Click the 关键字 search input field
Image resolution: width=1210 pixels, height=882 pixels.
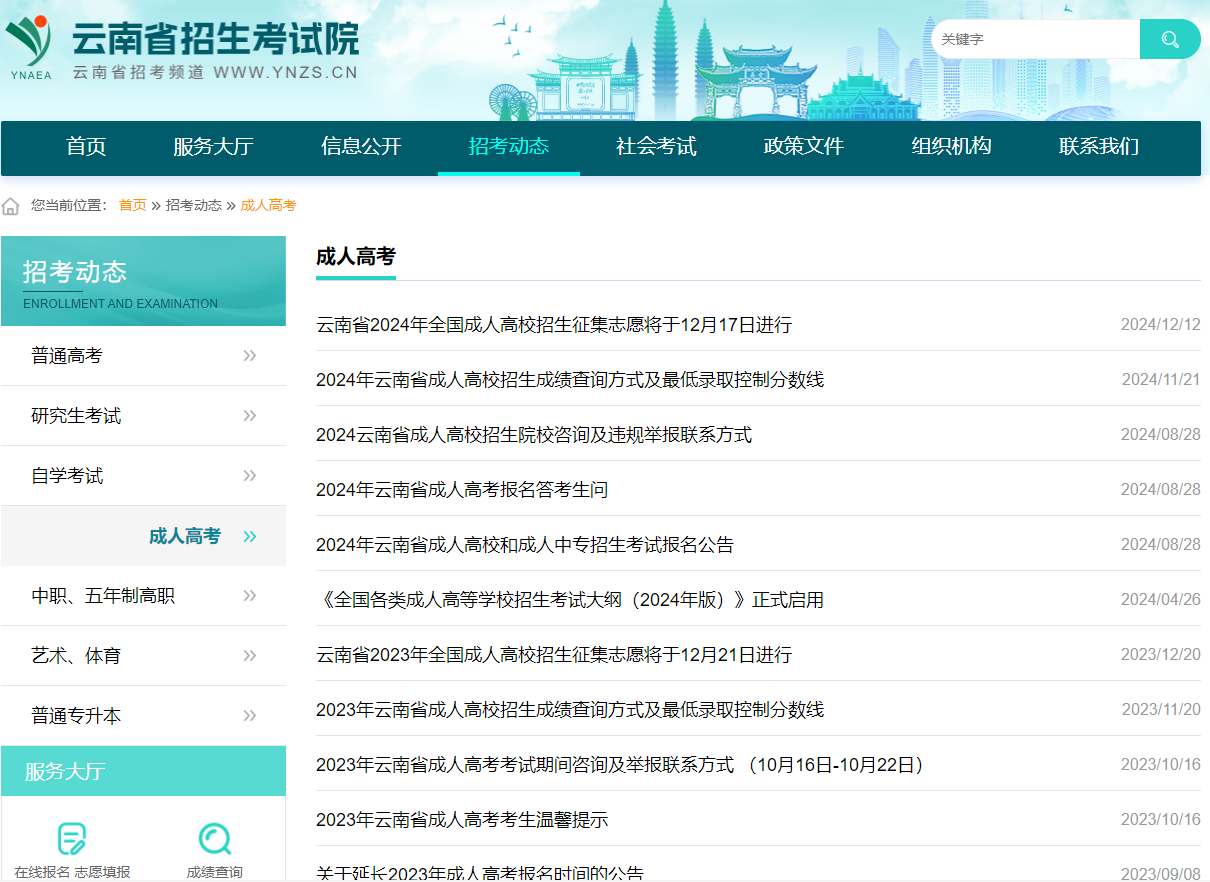point(1030,39)
